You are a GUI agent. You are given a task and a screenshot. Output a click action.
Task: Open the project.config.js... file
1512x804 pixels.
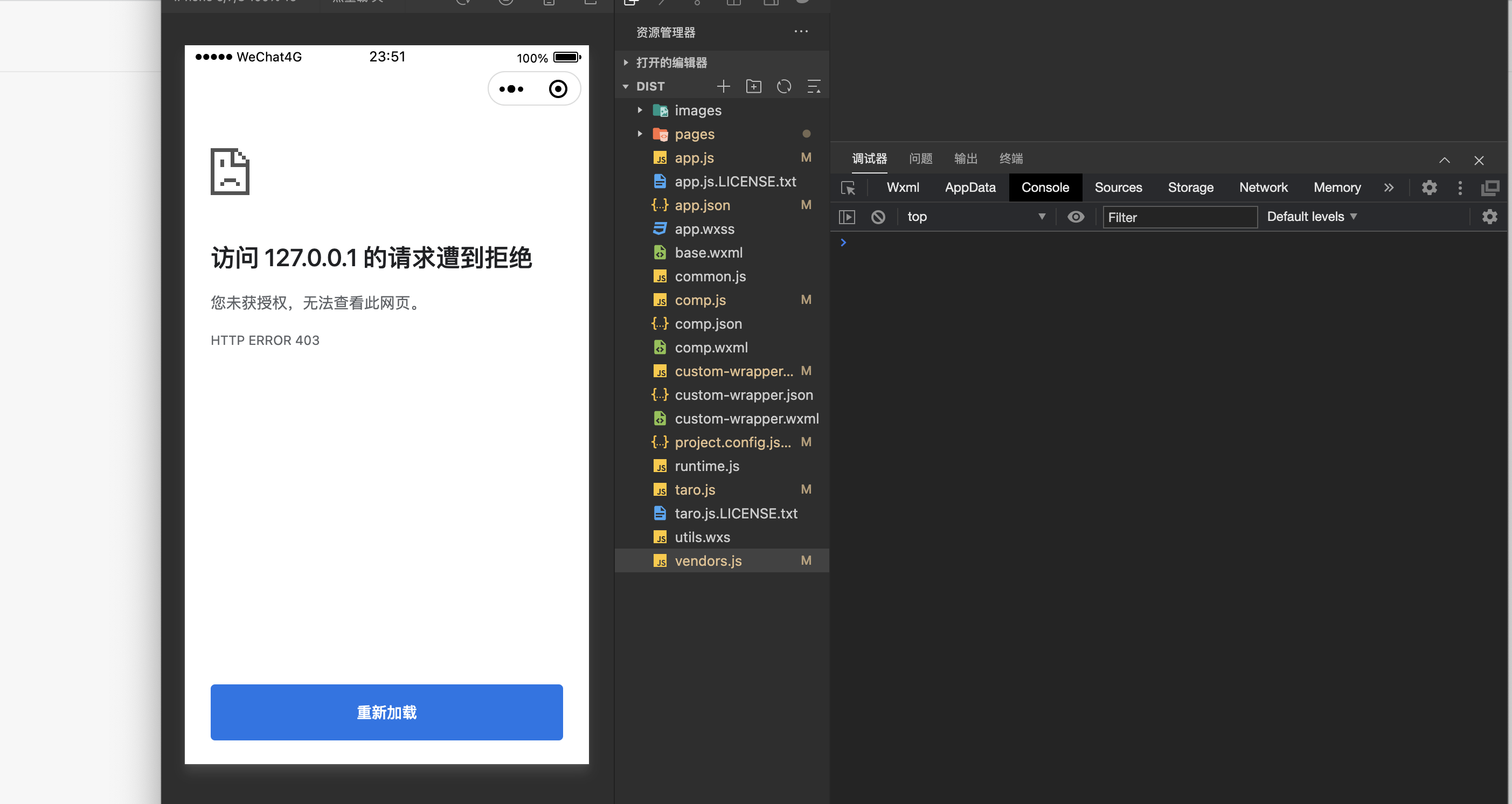[722, 442]
